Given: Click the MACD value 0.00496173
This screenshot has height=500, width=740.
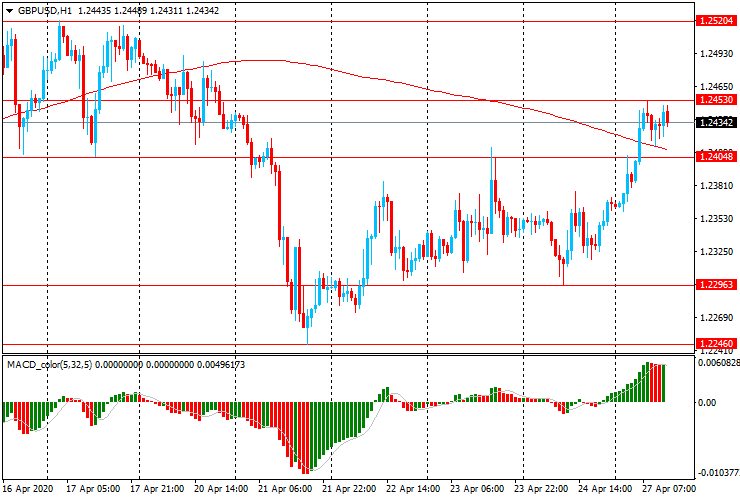Looking at the screenshot, I should [x=220, y=364].
